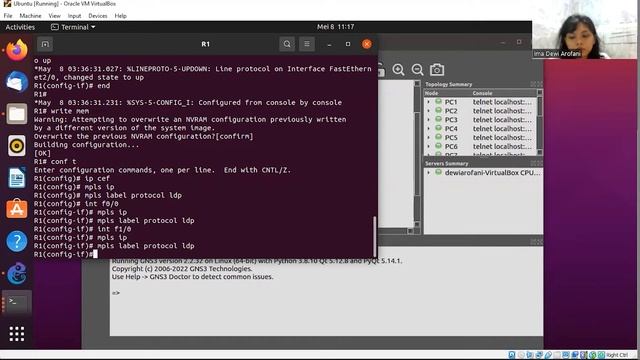Take a GNS3 screenshot with camera icon
The height and width of the screenshot is (360, 640).
click(437, 70)
